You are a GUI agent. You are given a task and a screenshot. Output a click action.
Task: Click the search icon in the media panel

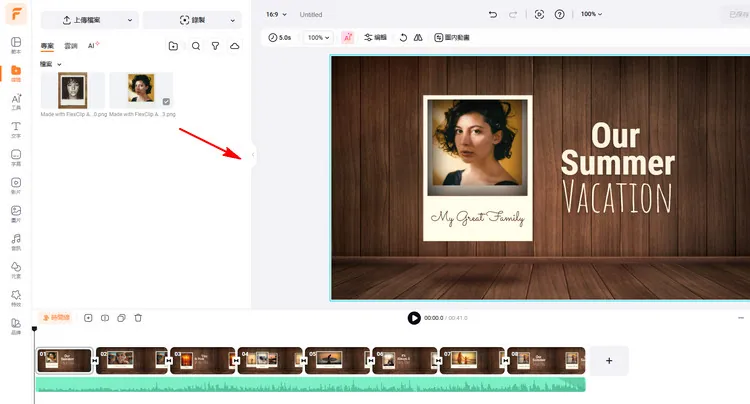pos(196,46)
